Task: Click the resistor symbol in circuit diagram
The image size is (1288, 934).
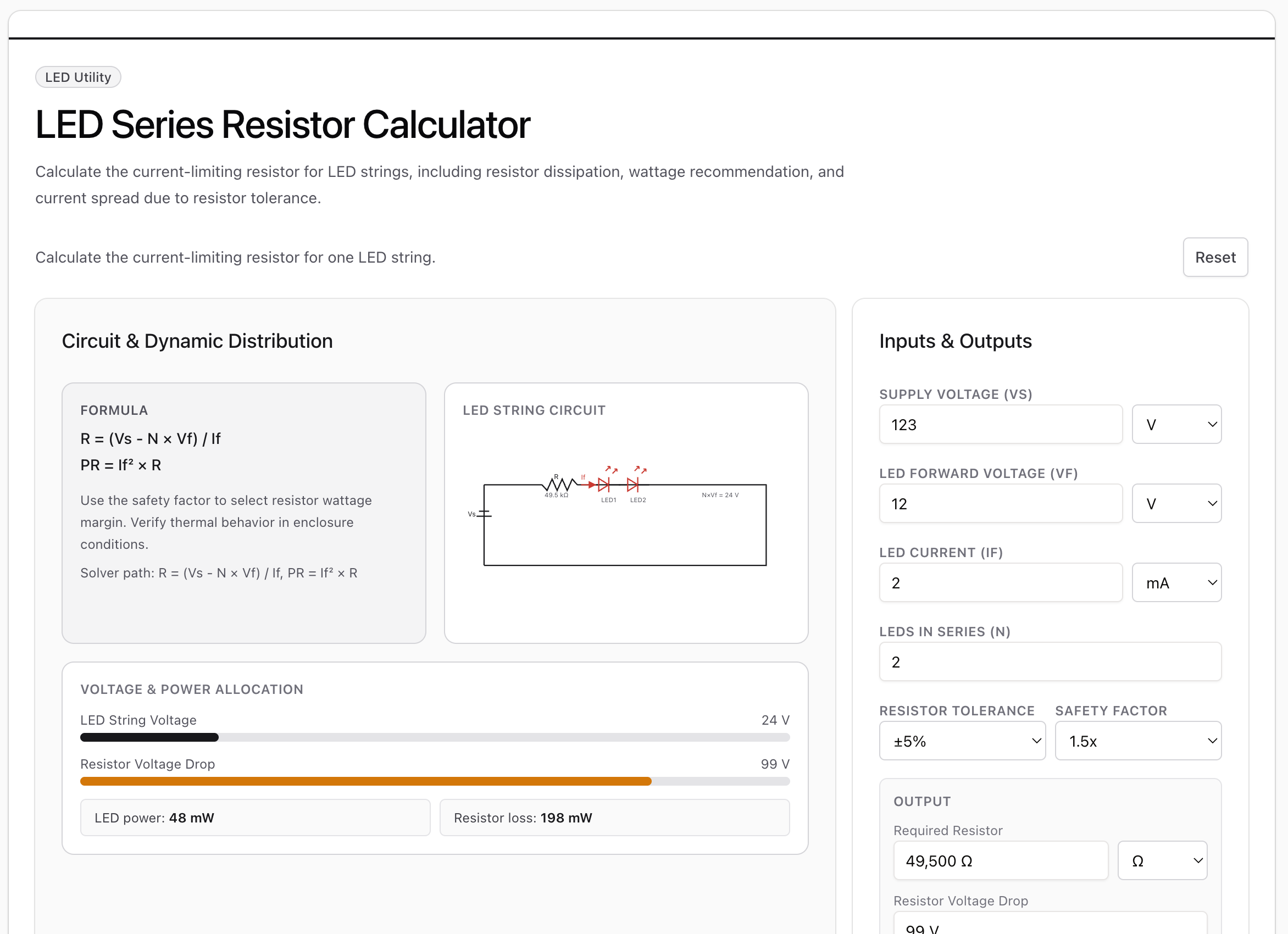Action: click(559, 485)
